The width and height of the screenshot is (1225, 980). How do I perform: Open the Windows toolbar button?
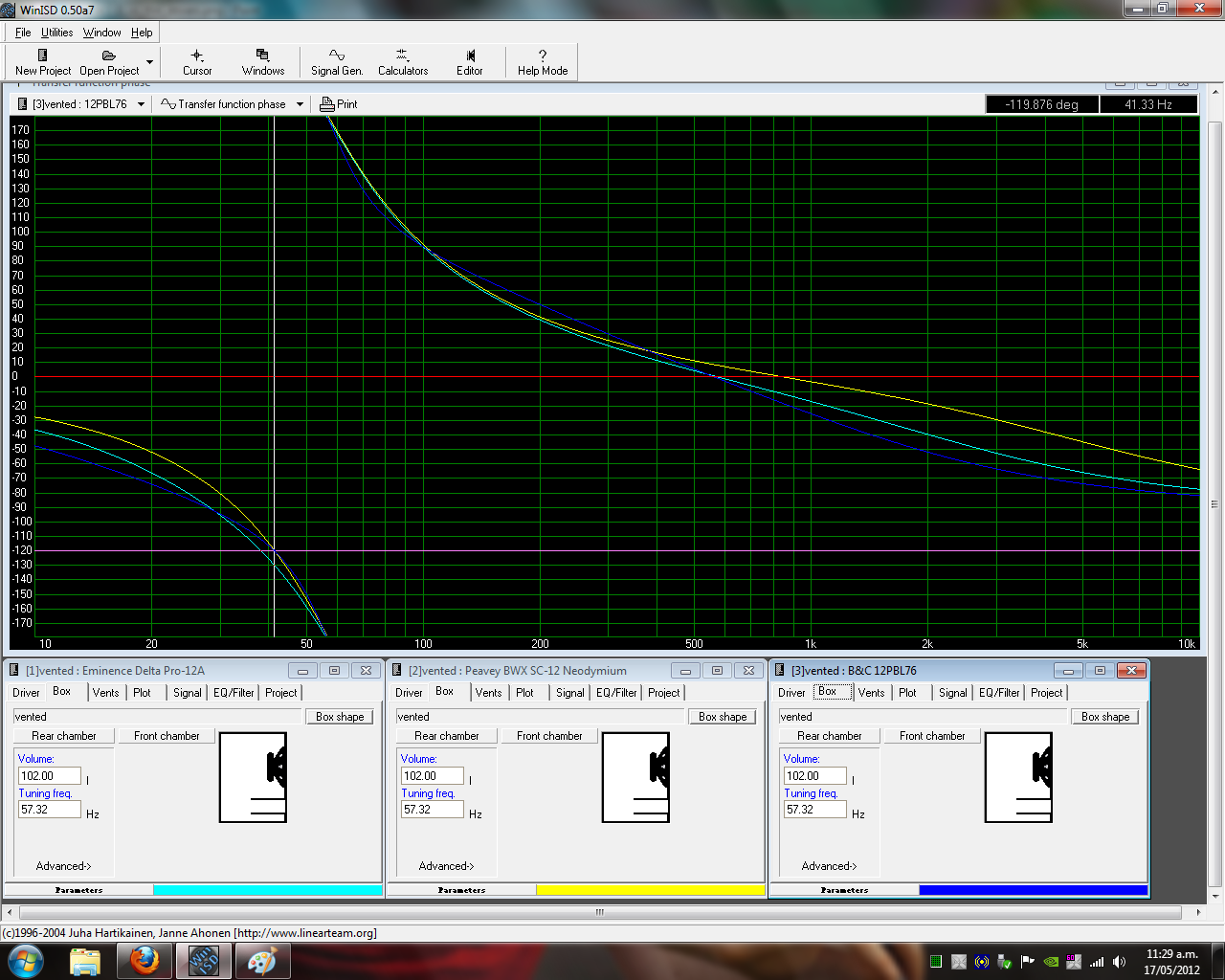coord(262,61)
